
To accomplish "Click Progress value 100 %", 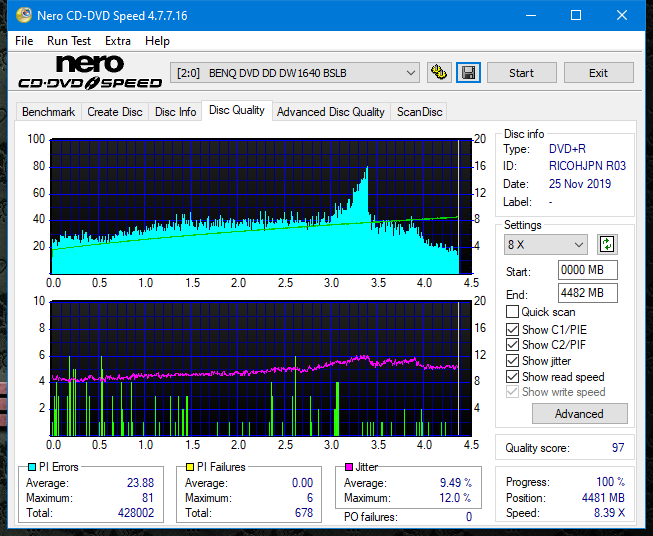I will tap(611, 482).
